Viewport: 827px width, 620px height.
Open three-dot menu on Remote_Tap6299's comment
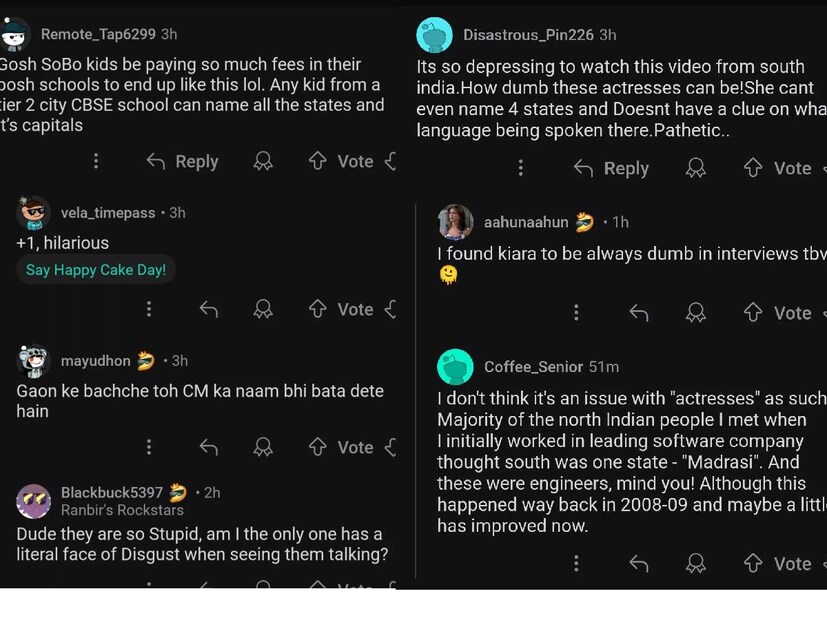point(96,161)
